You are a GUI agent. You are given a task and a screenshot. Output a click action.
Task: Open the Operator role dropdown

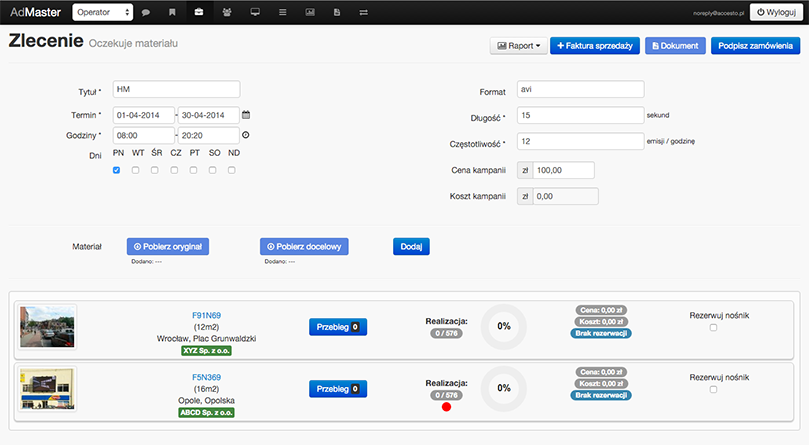103,12
